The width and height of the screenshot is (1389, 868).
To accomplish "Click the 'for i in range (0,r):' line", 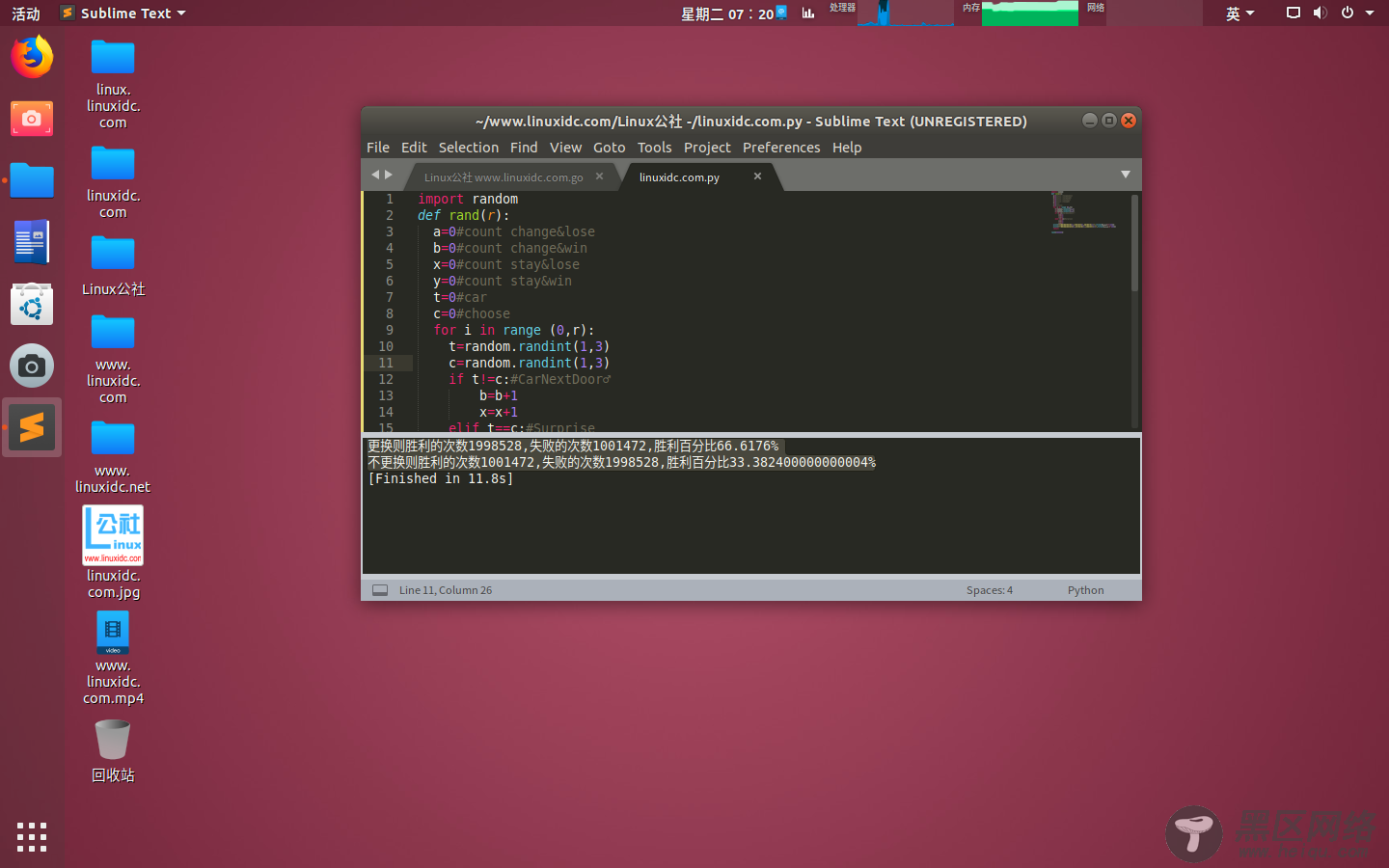I will 514,330.
